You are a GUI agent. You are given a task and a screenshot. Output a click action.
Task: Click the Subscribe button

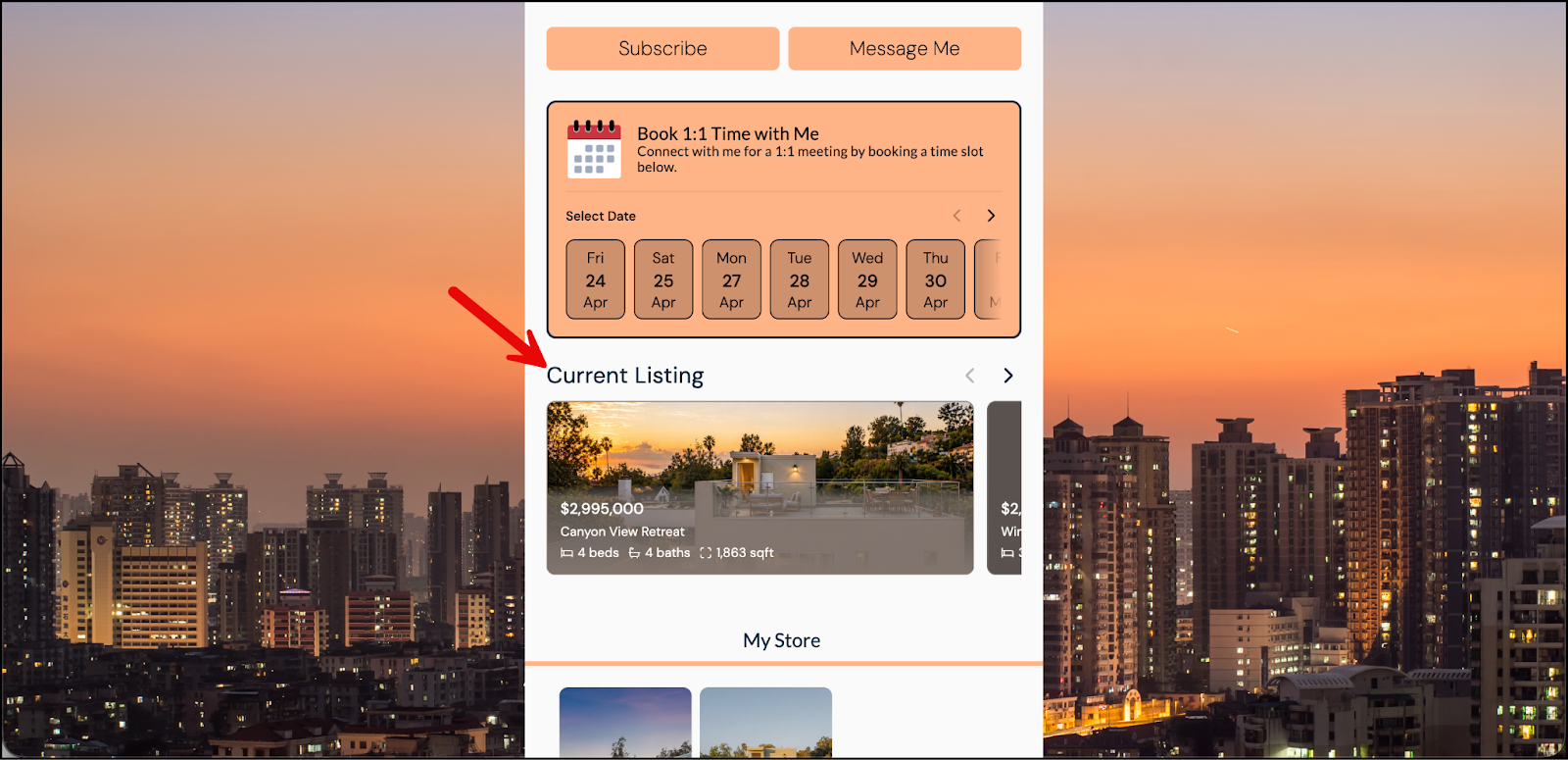click(x=662, y=48)
